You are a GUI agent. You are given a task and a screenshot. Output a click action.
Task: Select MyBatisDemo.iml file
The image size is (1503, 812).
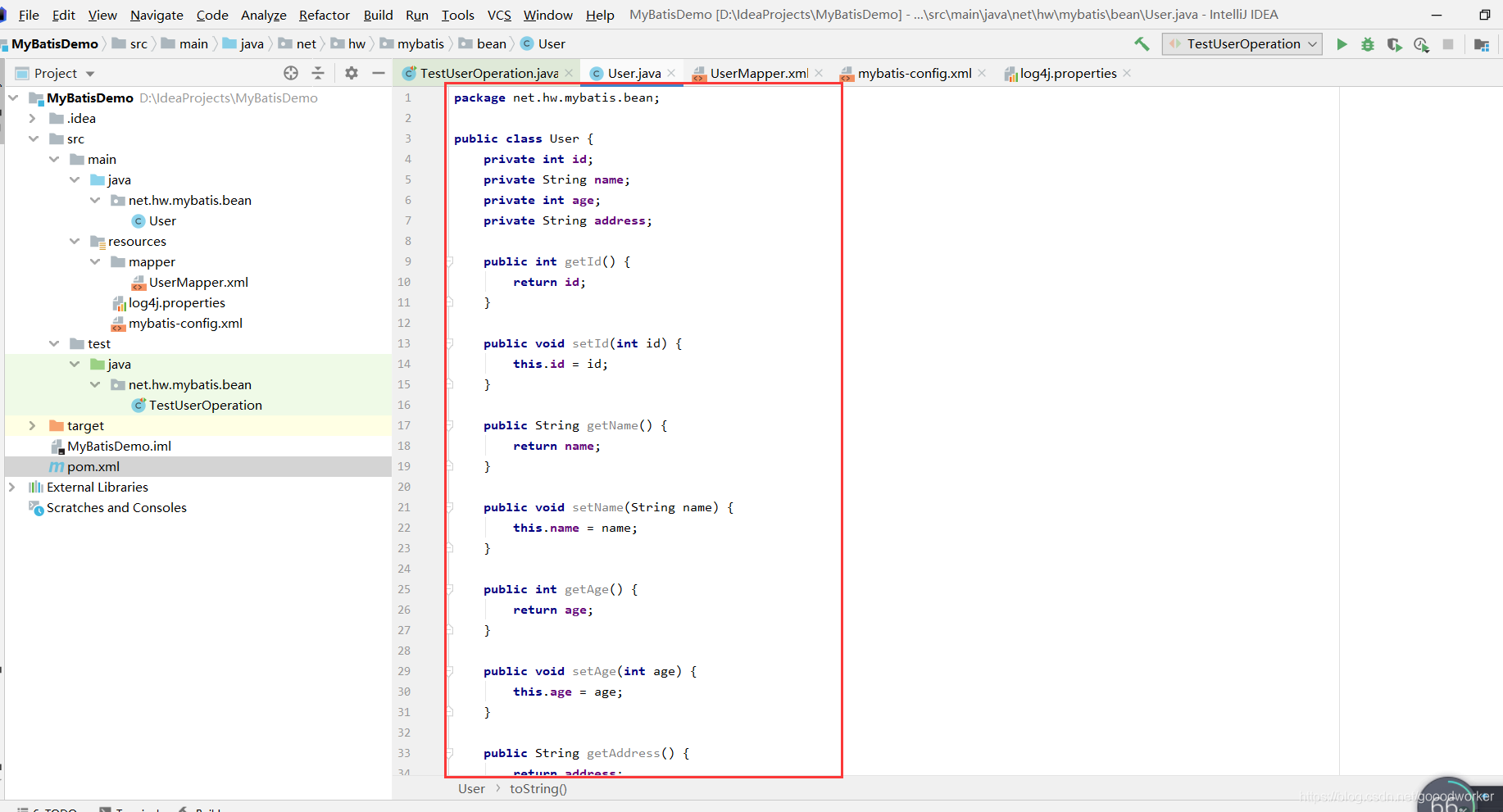[119, 446]
